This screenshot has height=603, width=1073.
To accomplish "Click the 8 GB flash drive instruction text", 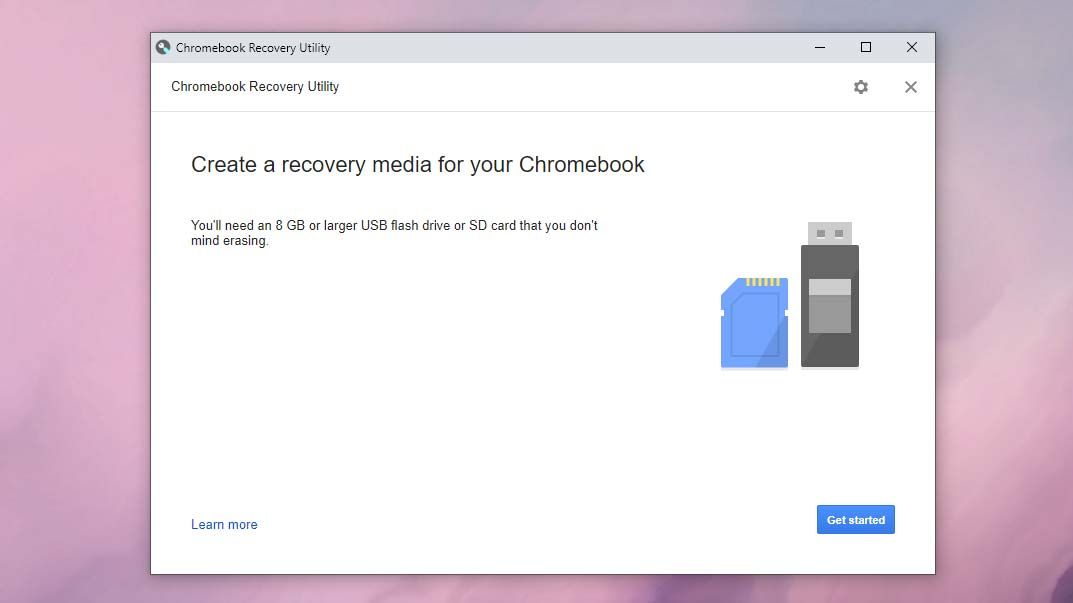I will (x=394, y=233).
